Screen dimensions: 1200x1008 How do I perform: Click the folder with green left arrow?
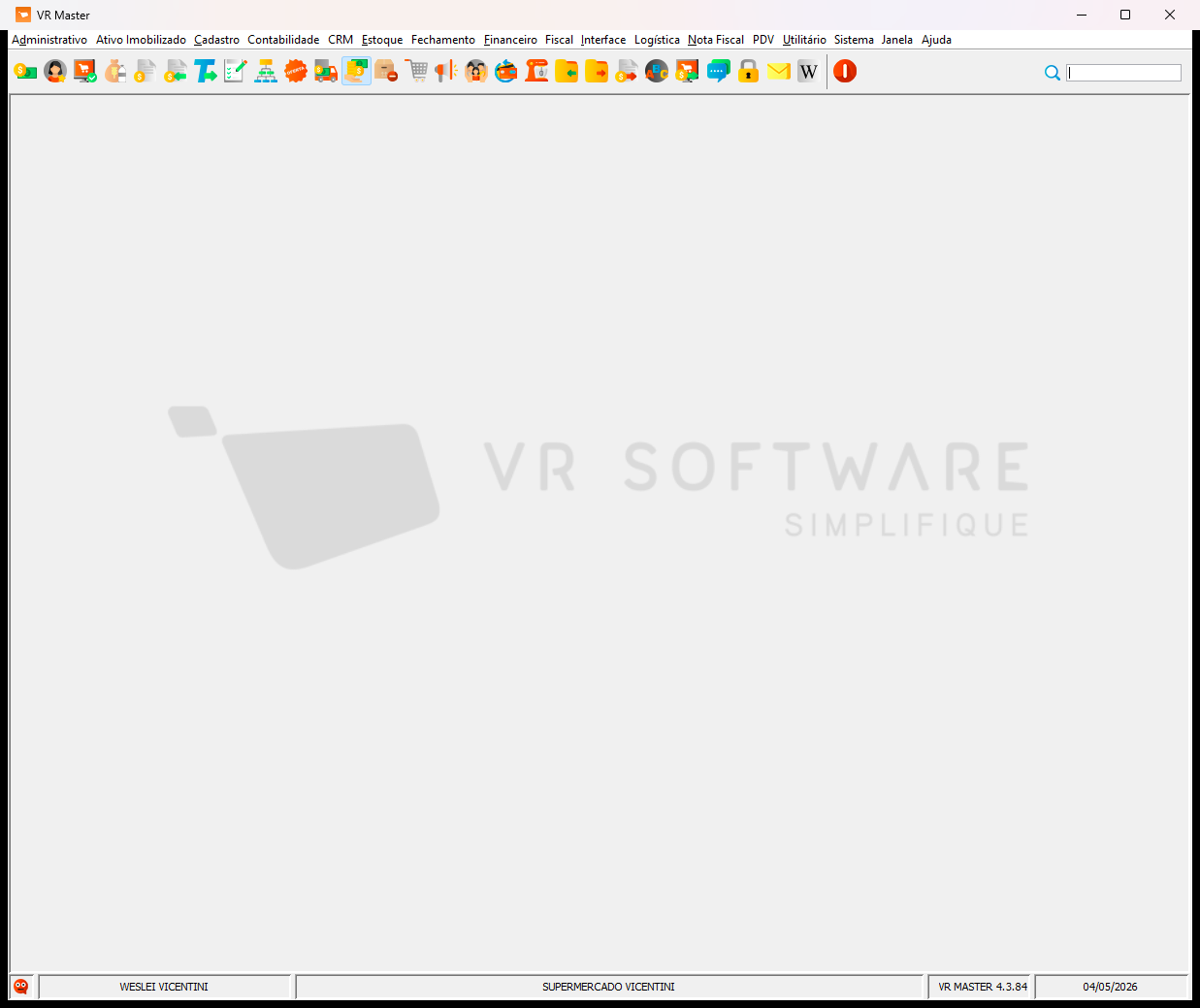[x=567, y=71]
